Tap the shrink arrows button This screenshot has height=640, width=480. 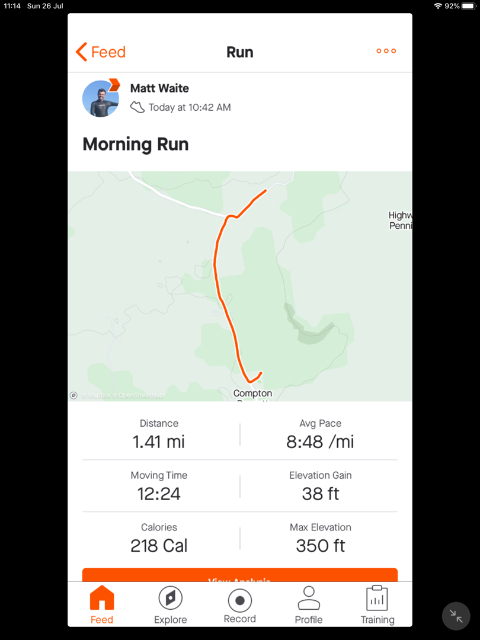456,616
